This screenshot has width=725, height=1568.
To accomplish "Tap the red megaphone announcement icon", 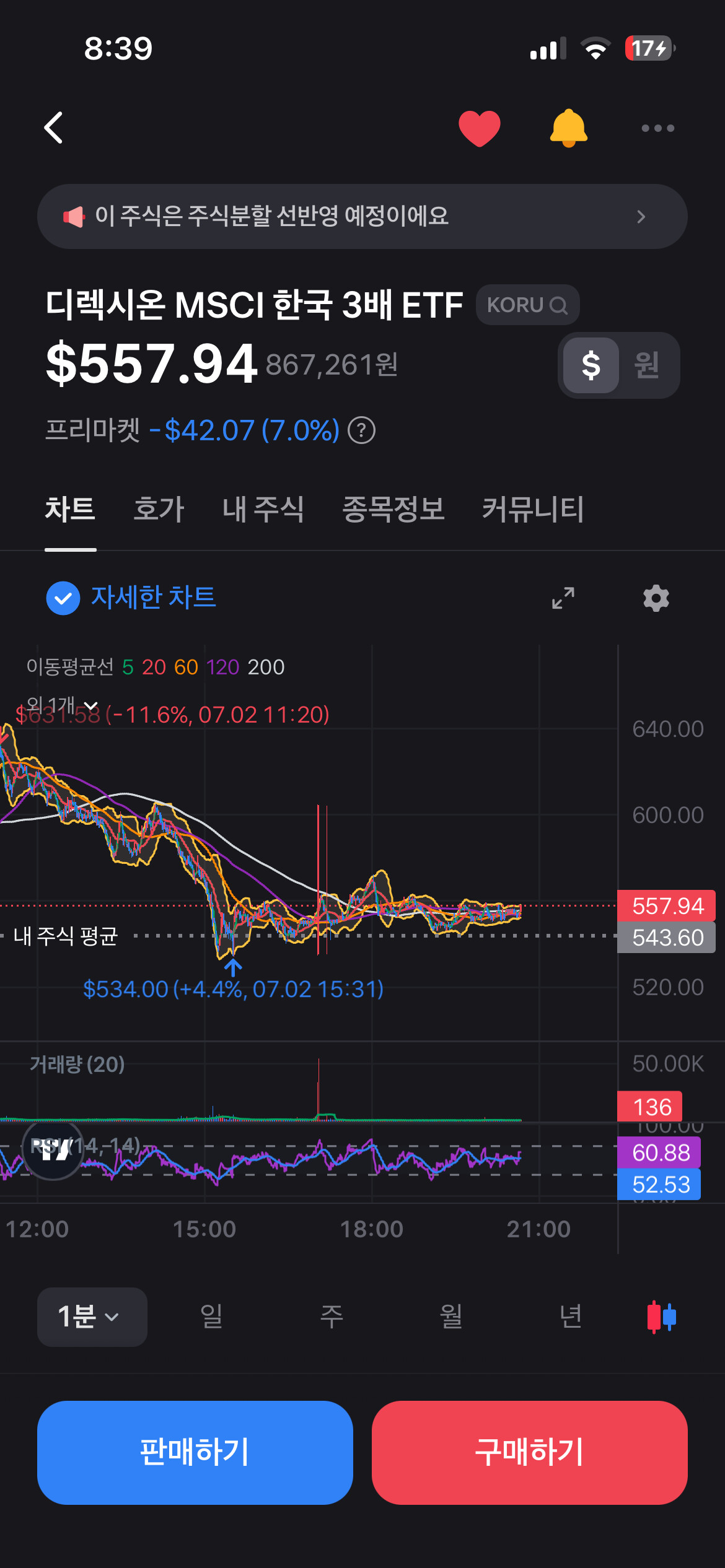I will point(74,217).
